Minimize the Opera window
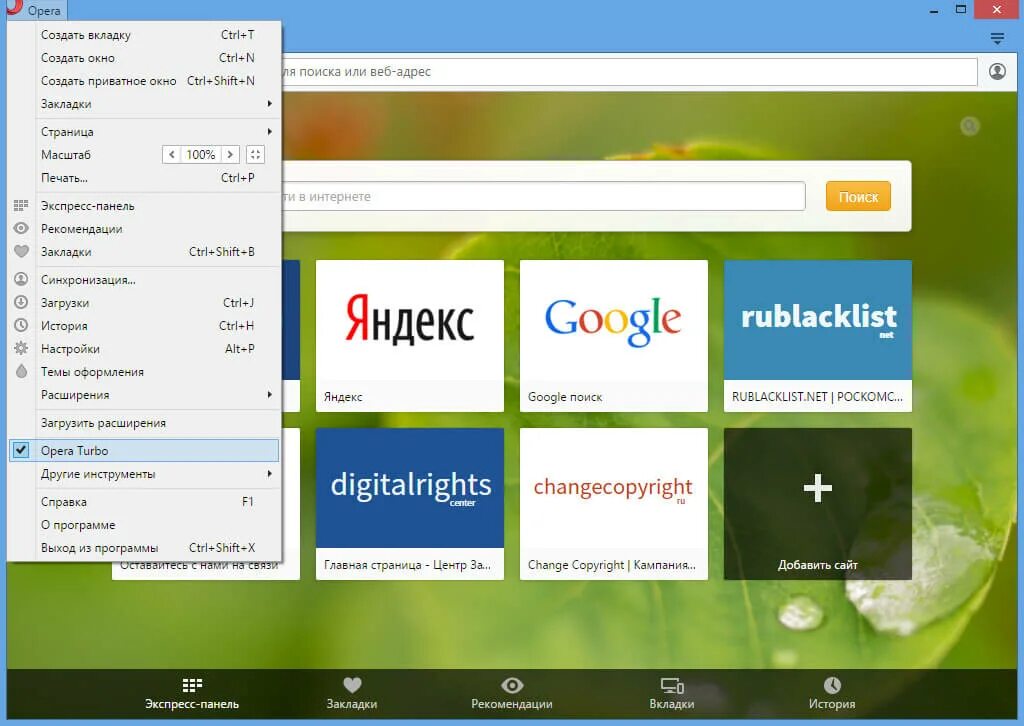 click(x=934, y=10)
